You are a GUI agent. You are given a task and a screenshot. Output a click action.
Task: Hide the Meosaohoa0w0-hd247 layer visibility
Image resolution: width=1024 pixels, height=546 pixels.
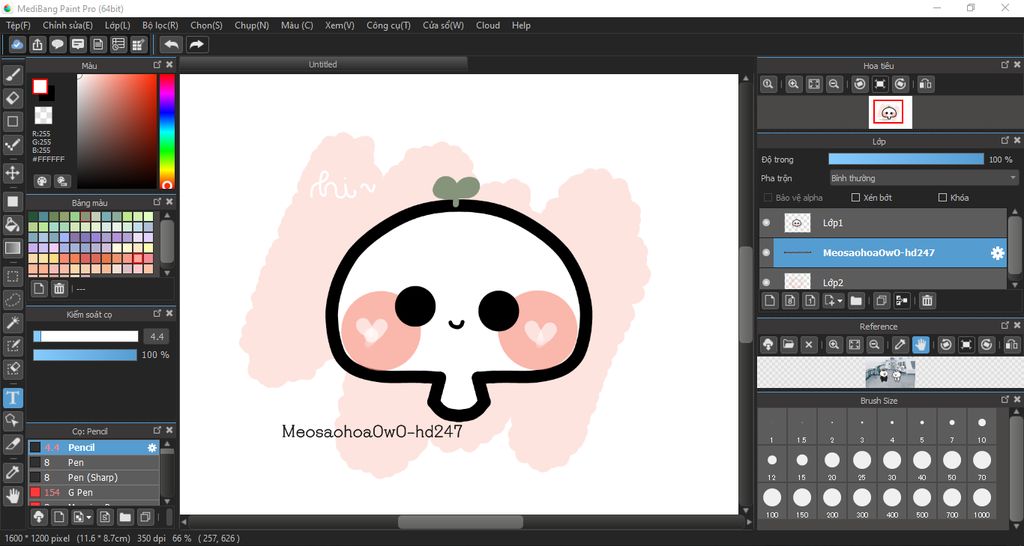point(766,253)
